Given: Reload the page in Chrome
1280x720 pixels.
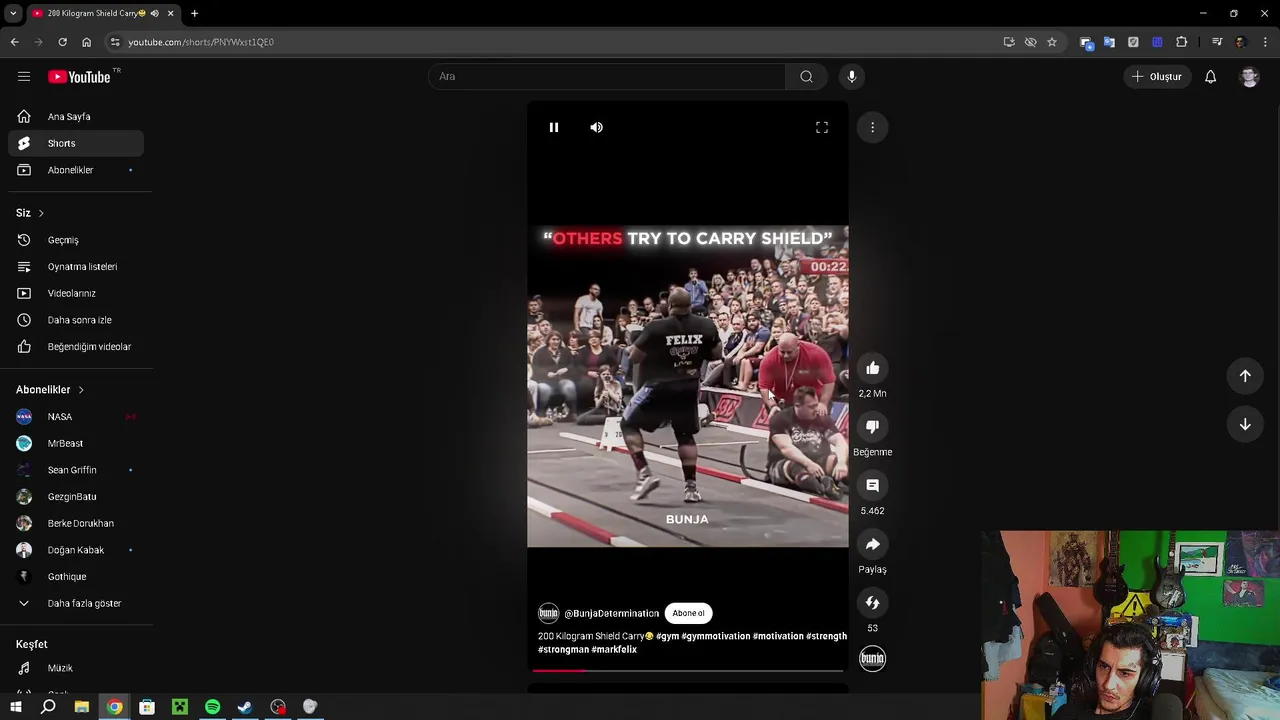Looking at the screenshot, I should pyautogui.click(x=62, y=42).
